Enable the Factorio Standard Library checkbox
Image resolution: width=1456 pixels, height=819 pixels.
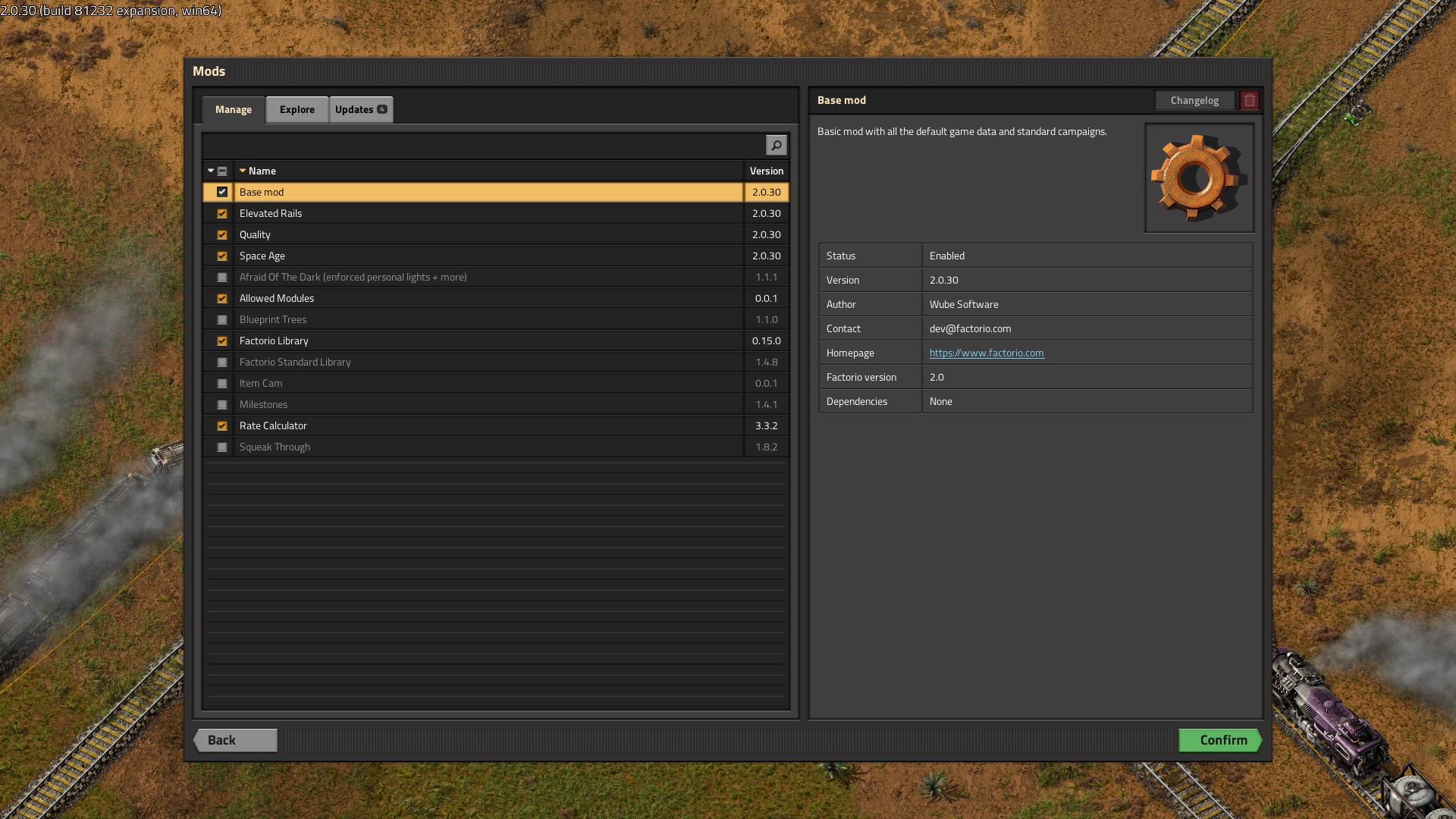[222, 362]
